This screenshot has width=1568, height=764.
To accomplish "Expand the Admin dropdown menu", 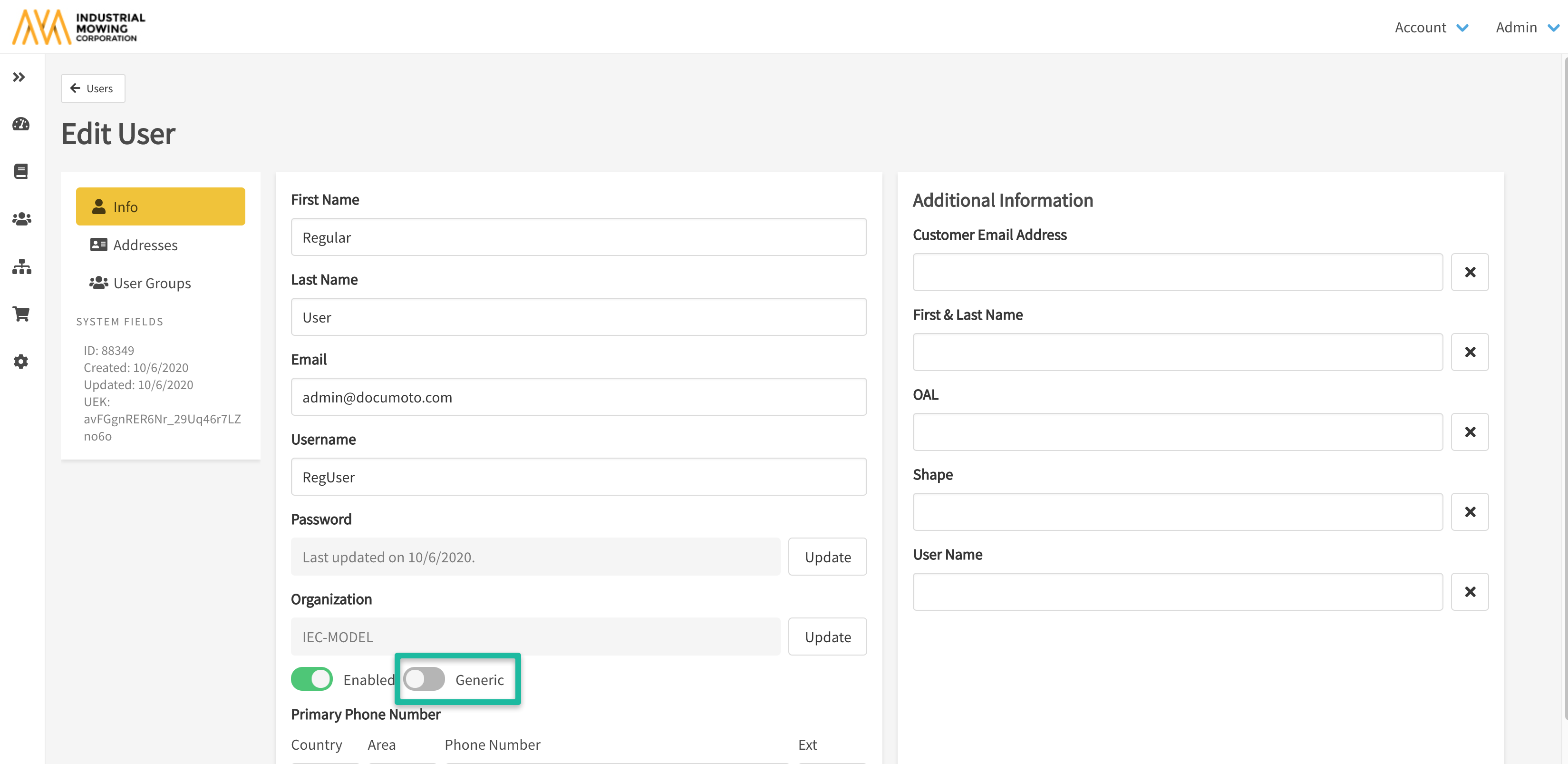I will point(1527,28).
